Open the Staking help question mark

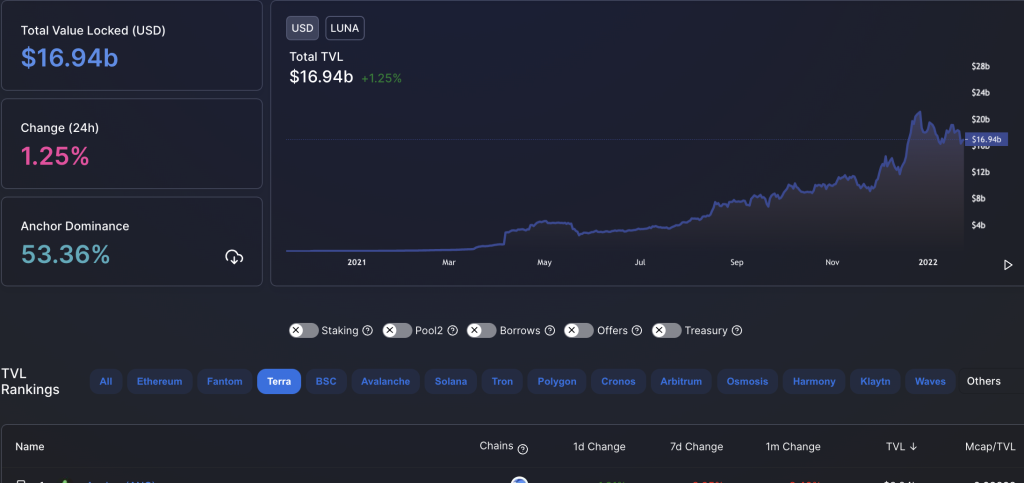[367, 330]
